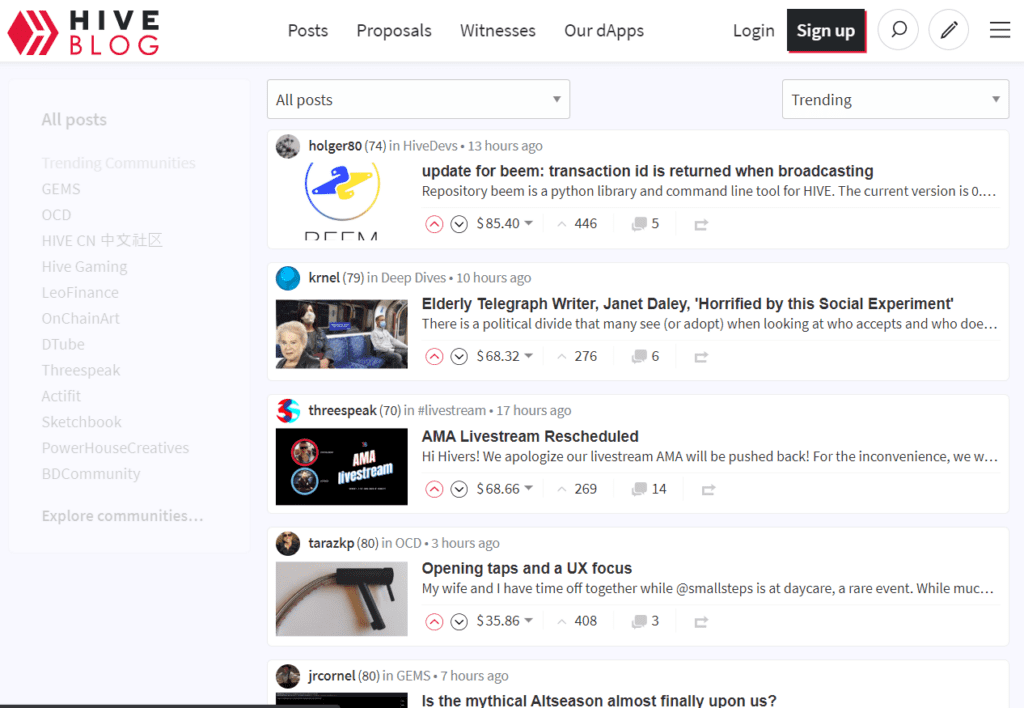Open holger80's profile name link

point(335,146)
